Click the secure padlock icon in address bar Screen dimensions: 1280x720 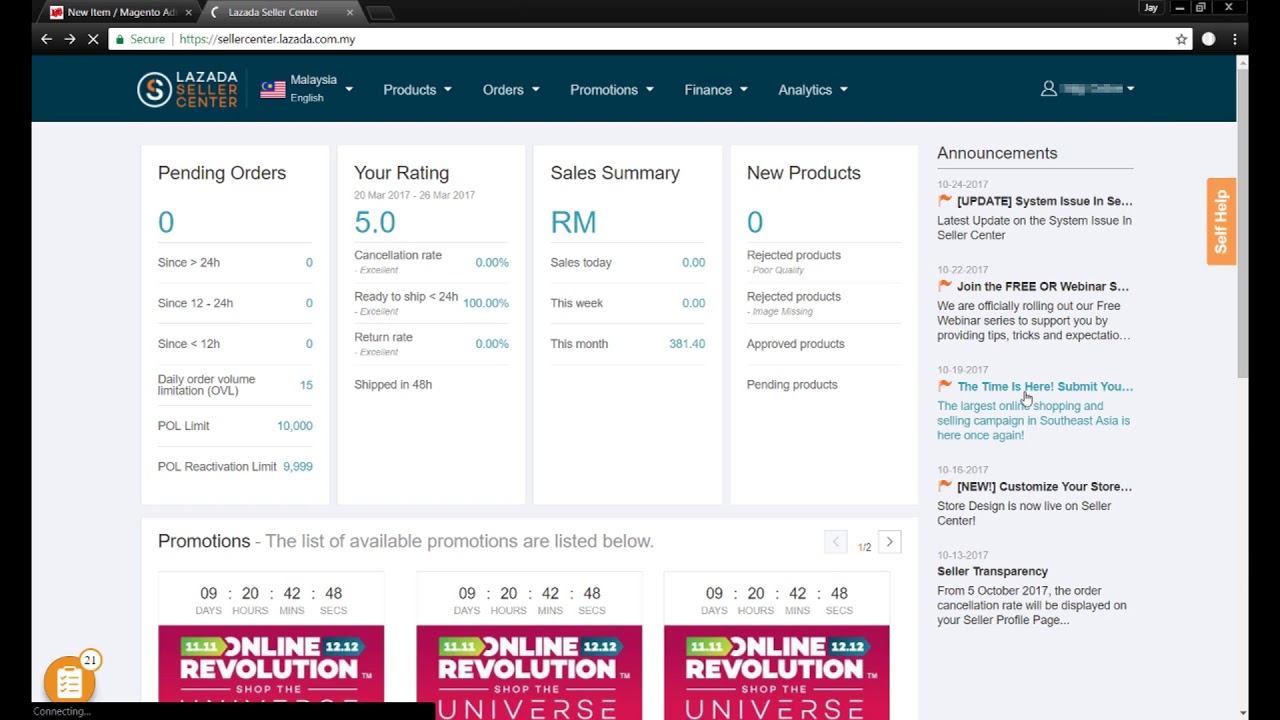coord(120,39)
